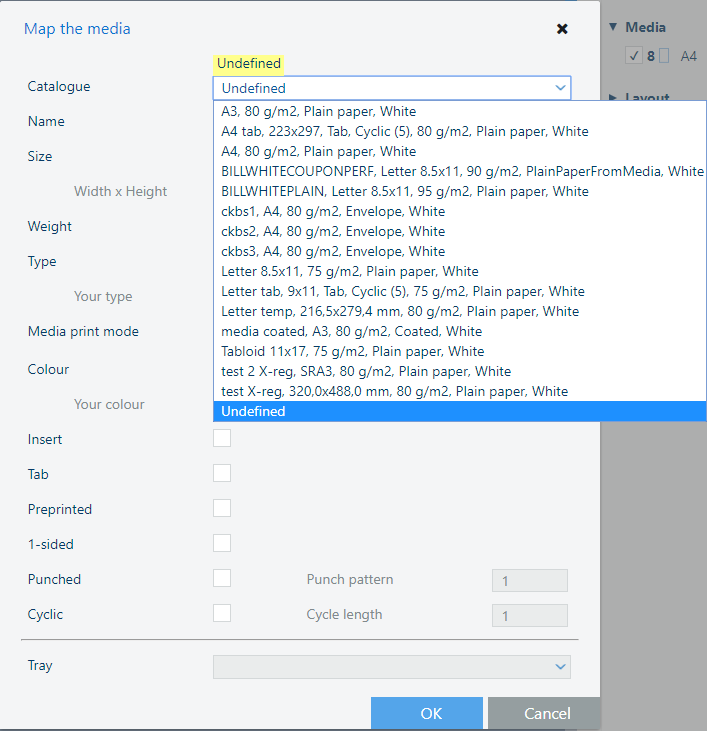707x731 pixels.
Task: Select ckbs2 A4 envelope media
Action: pos(333,231)
